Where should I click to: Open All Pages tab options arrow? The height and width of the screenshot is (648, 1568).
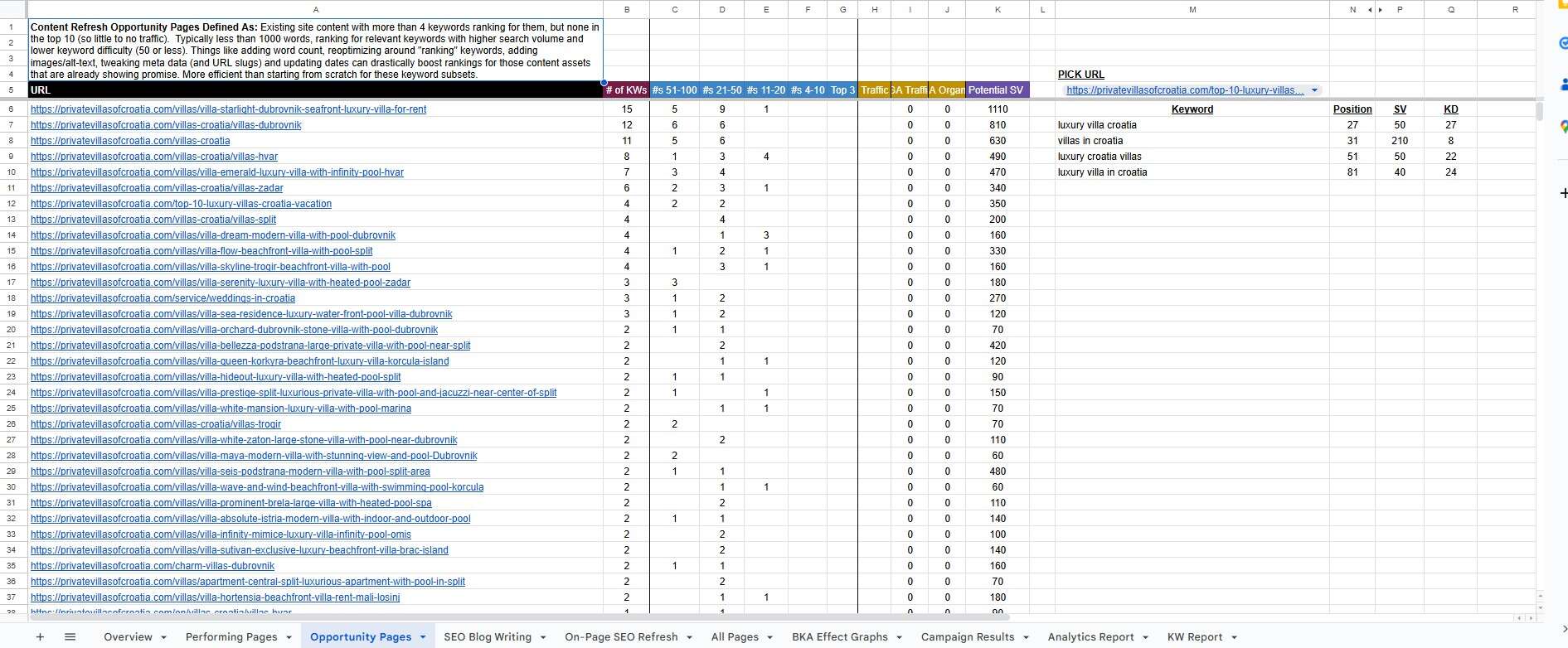[769, 637]
